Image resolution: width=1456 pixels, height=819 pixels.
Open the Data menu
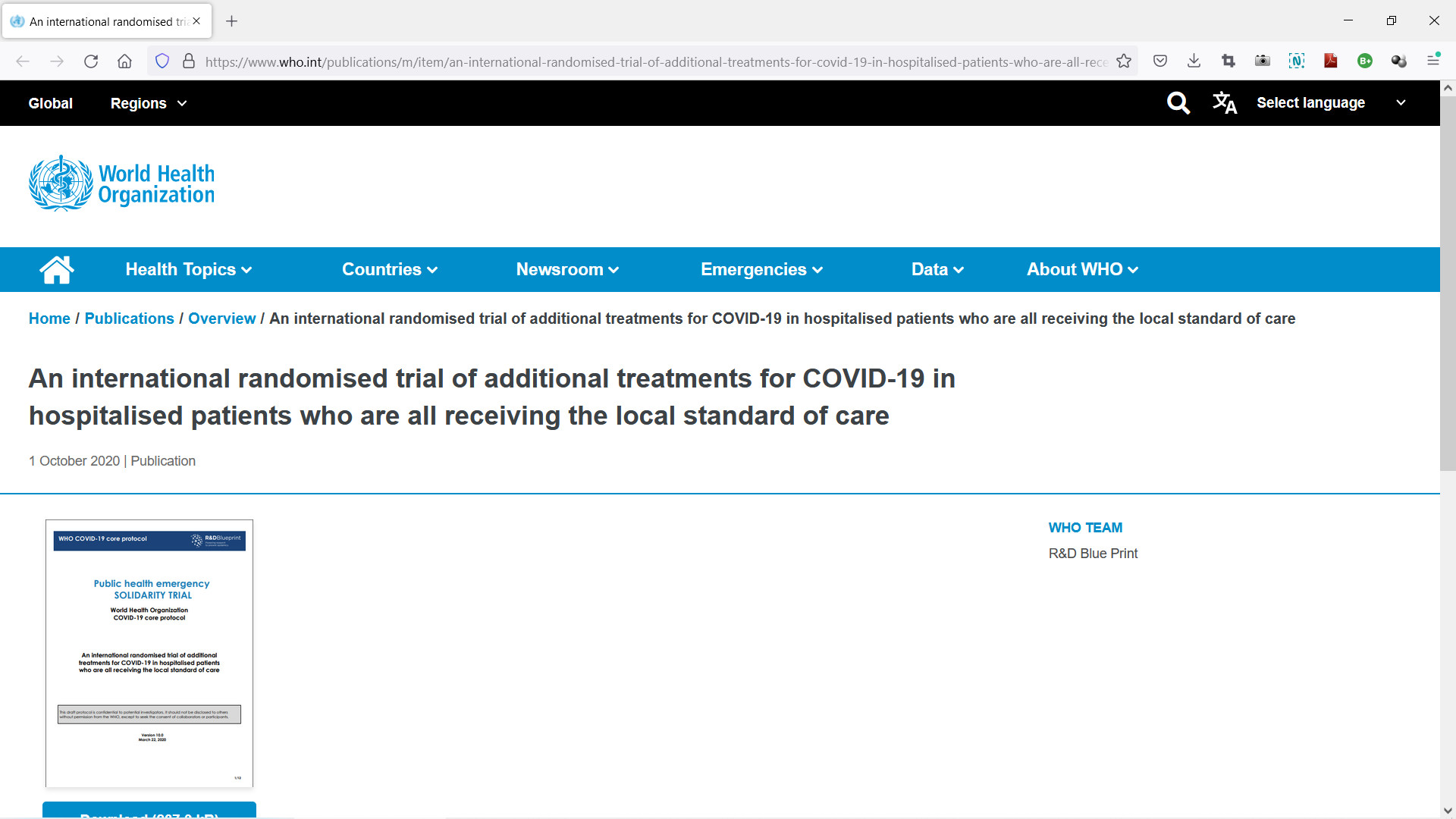[x=938, y=269]
